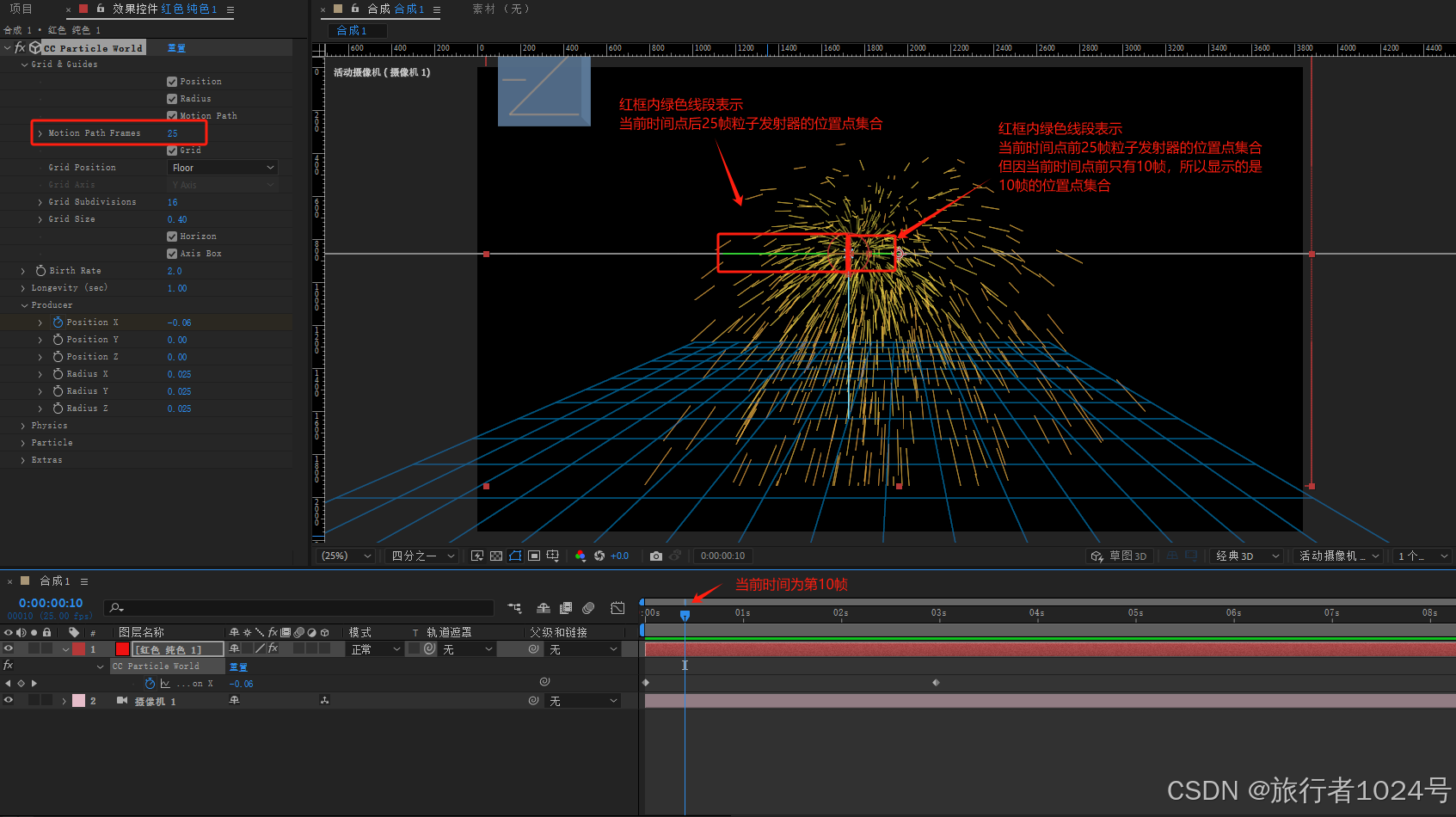Click the timeline search magnifier icon

(x=117, y=608)
